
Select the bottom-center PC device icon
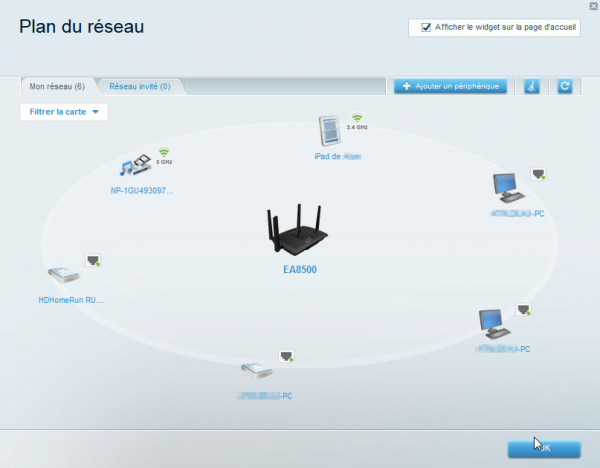coord(256,371)
